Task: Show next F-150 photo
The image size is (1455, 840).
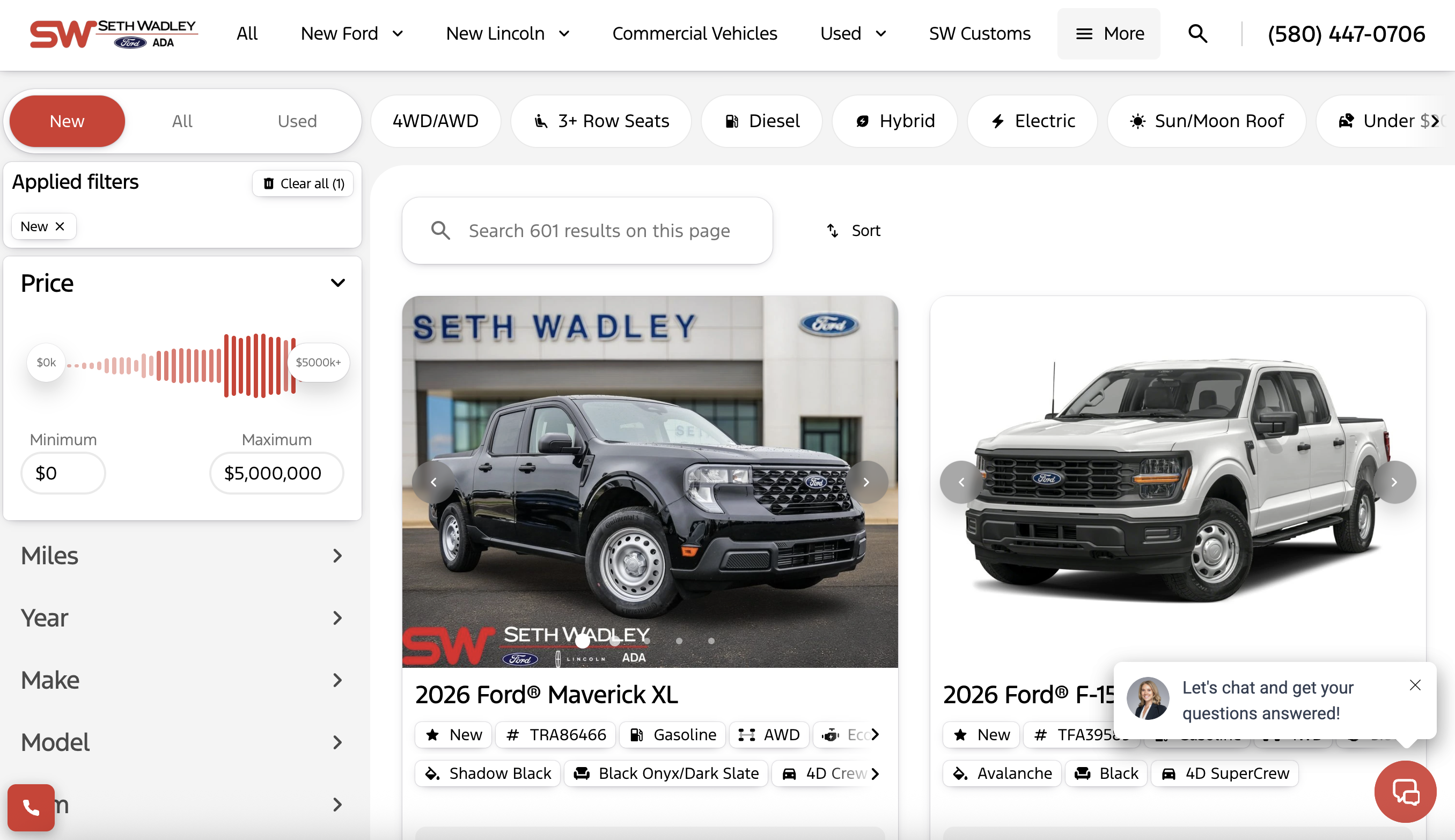Action: [1394, 482]
